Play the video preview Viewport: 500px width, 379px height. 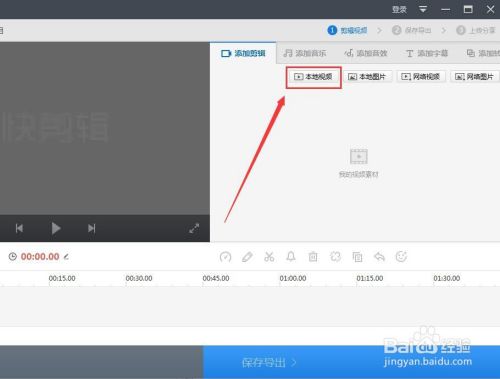pyautogui.click(x=56, y=228)
